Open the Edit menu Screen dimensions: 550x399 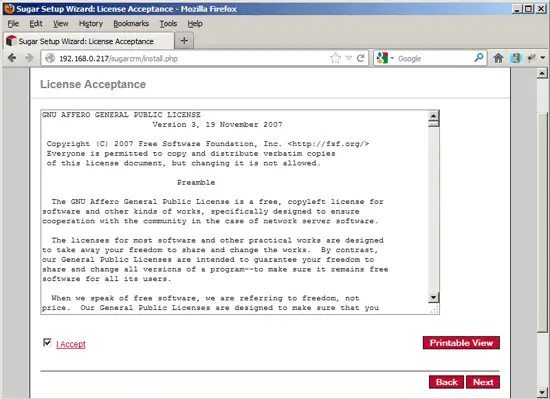click(x=36, y=23)
